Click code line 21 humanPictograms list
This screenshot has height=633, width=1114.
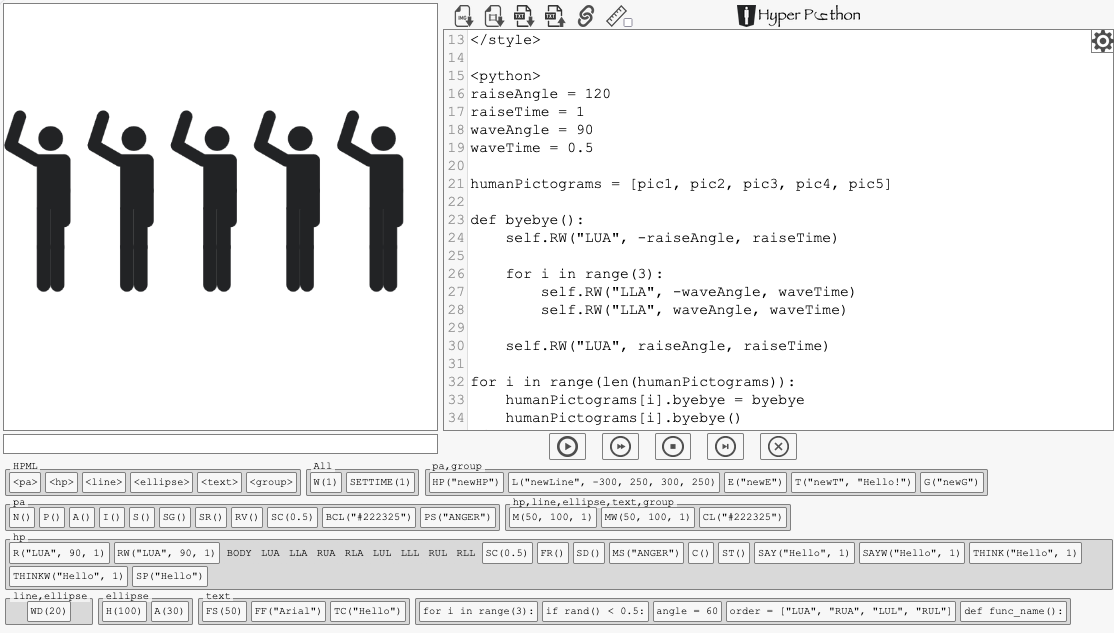click(x=680, y=184)
